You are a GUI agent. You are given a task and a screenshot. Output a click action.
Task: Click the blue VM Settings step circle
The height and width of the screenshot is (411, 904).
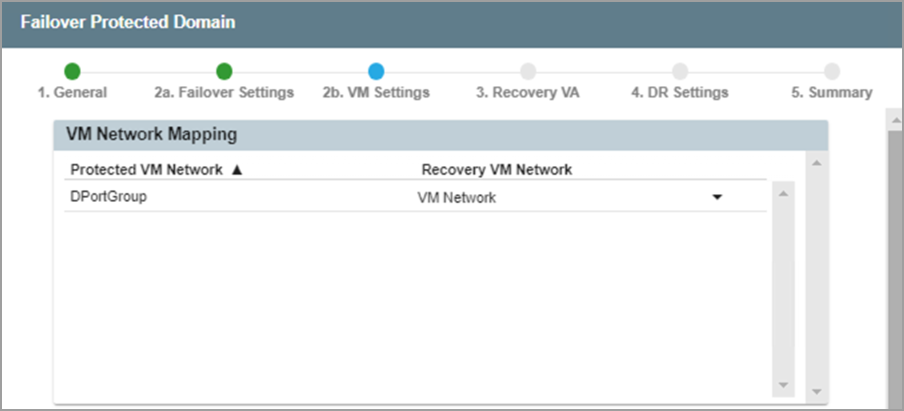click(x=376, y=71)
